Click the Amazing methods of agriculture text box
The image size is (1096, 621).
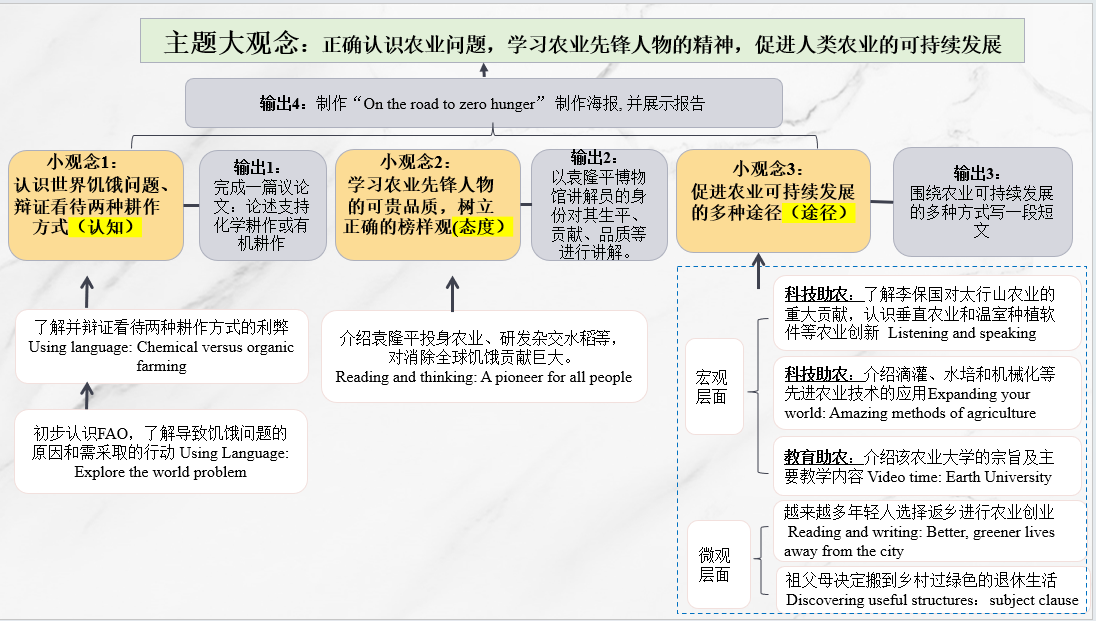(926, 392)
